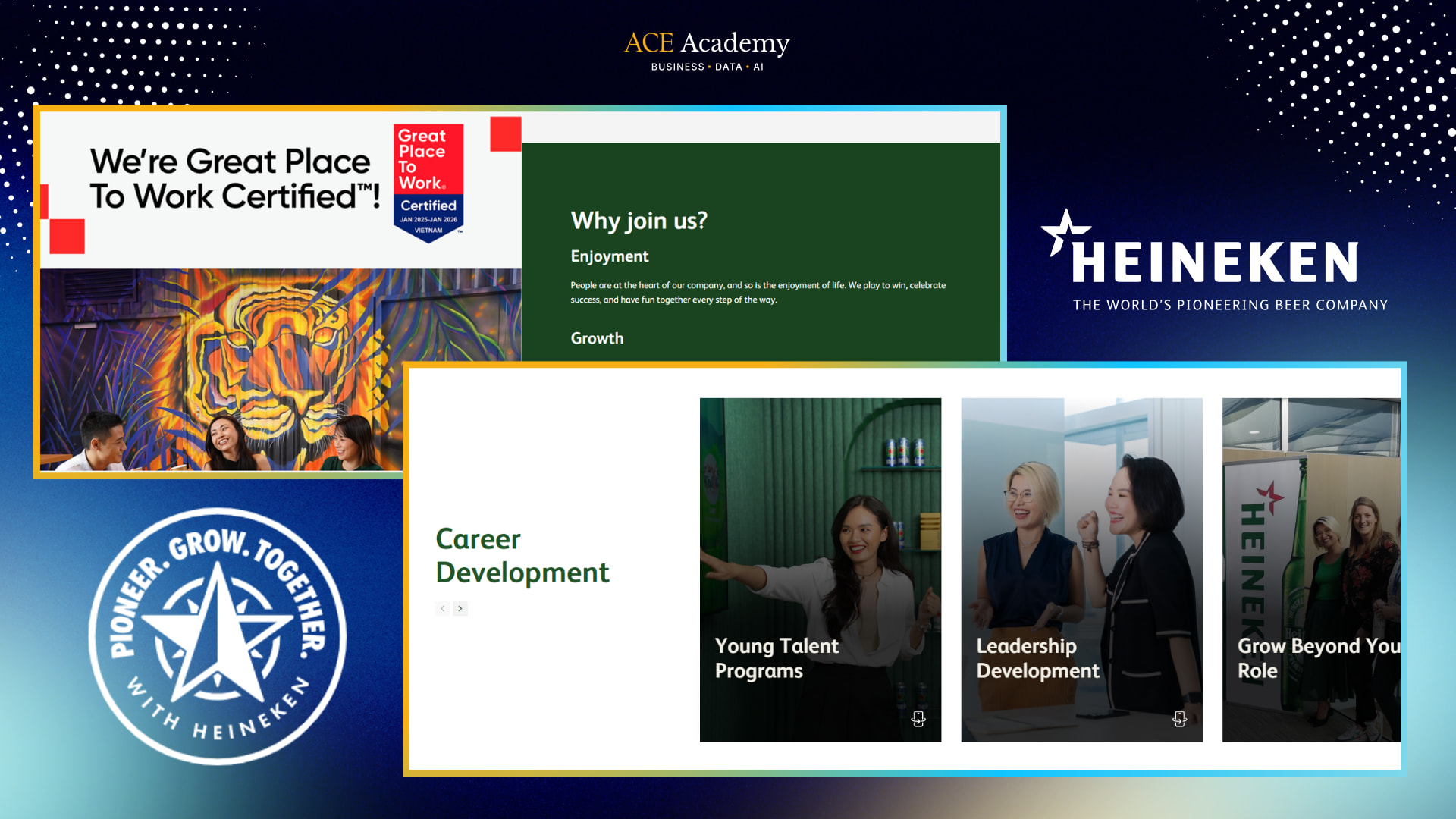Screen dimensions: 1456x819
Task: Click 'We're Great Place To Work Certified' headline
Action: tap(235, 178)
